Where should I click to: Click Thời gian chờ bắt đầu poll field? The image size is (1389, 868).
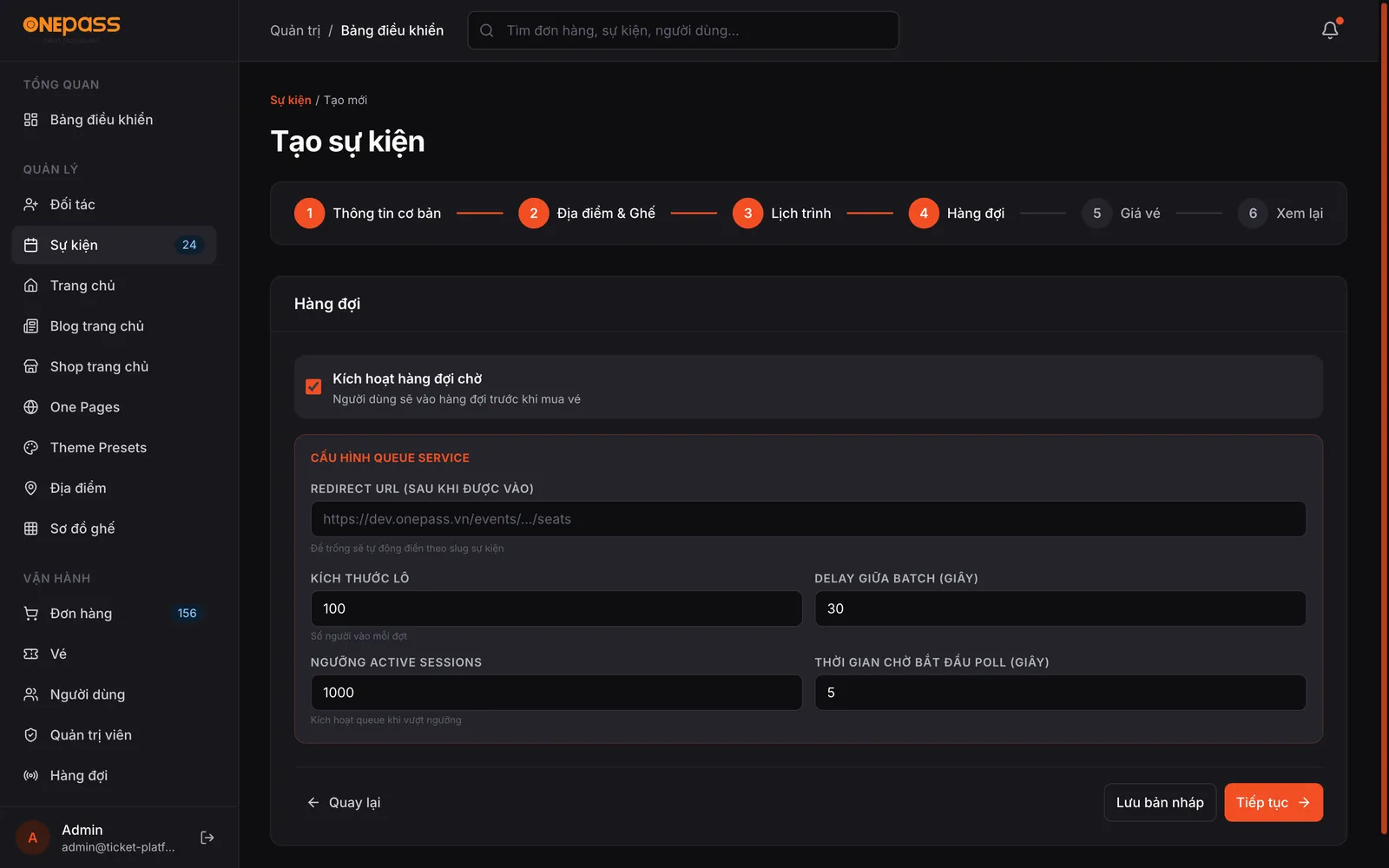(x=1061, y=693)
